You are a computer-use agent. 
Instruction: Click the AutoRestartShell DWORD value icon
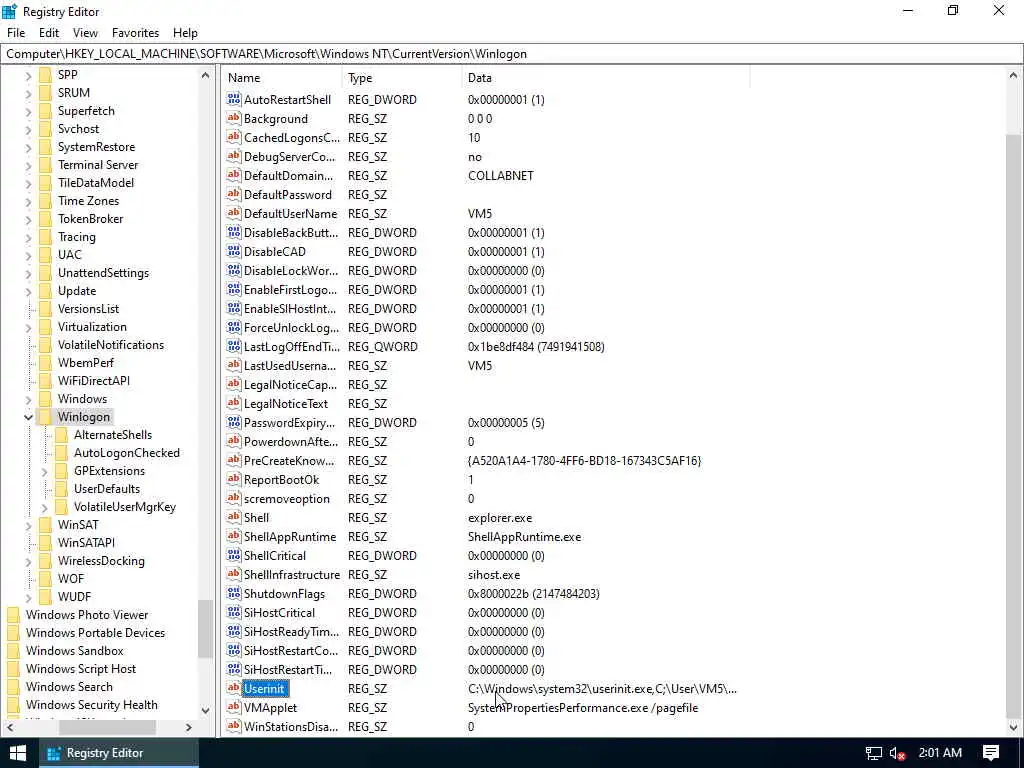(x=234, y=99)
